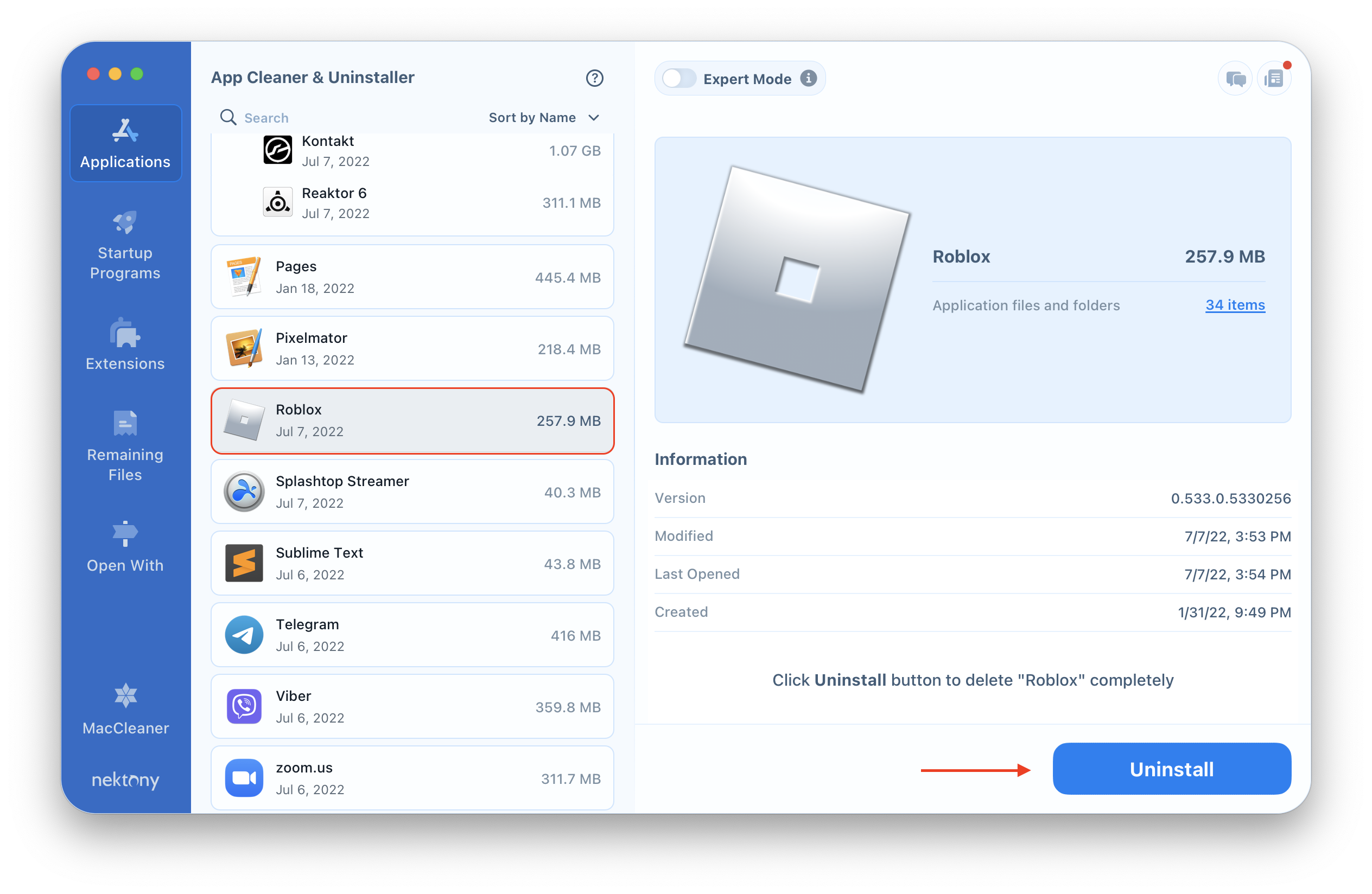The width and height of the screenshot is (1372, 894).
Task: Select Pages from applications list
Action: (414, 277)
